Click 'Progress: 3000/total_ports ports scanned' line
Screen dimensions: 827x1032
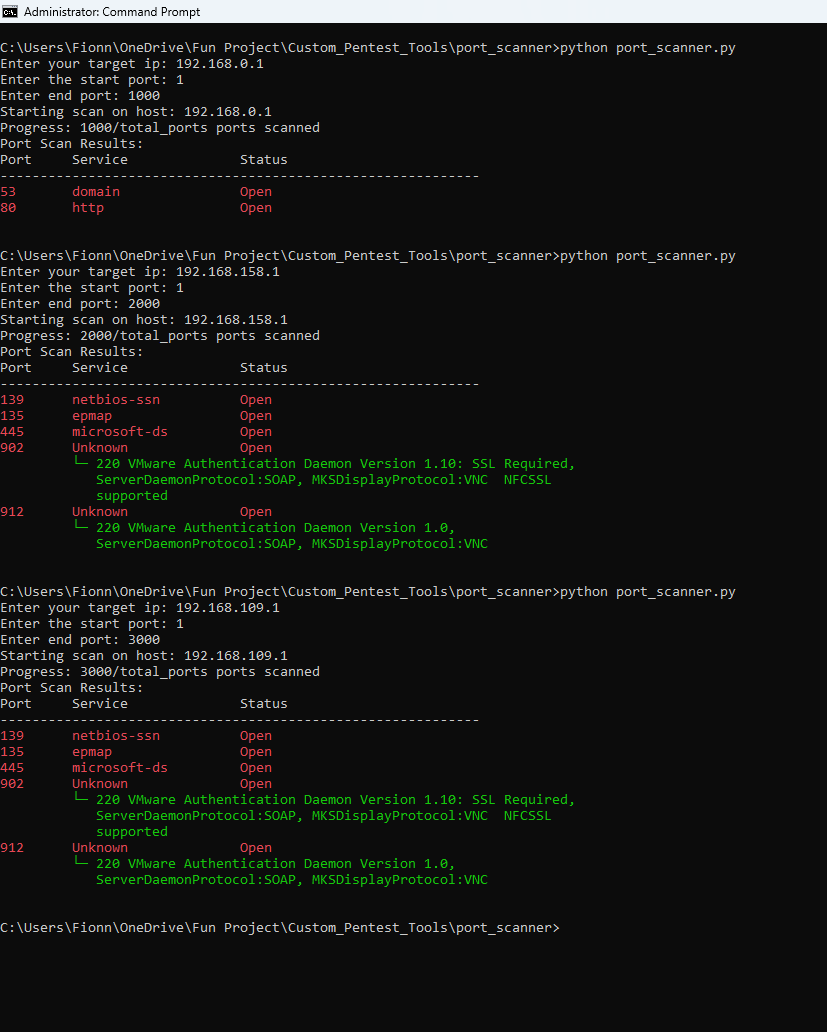160,672
